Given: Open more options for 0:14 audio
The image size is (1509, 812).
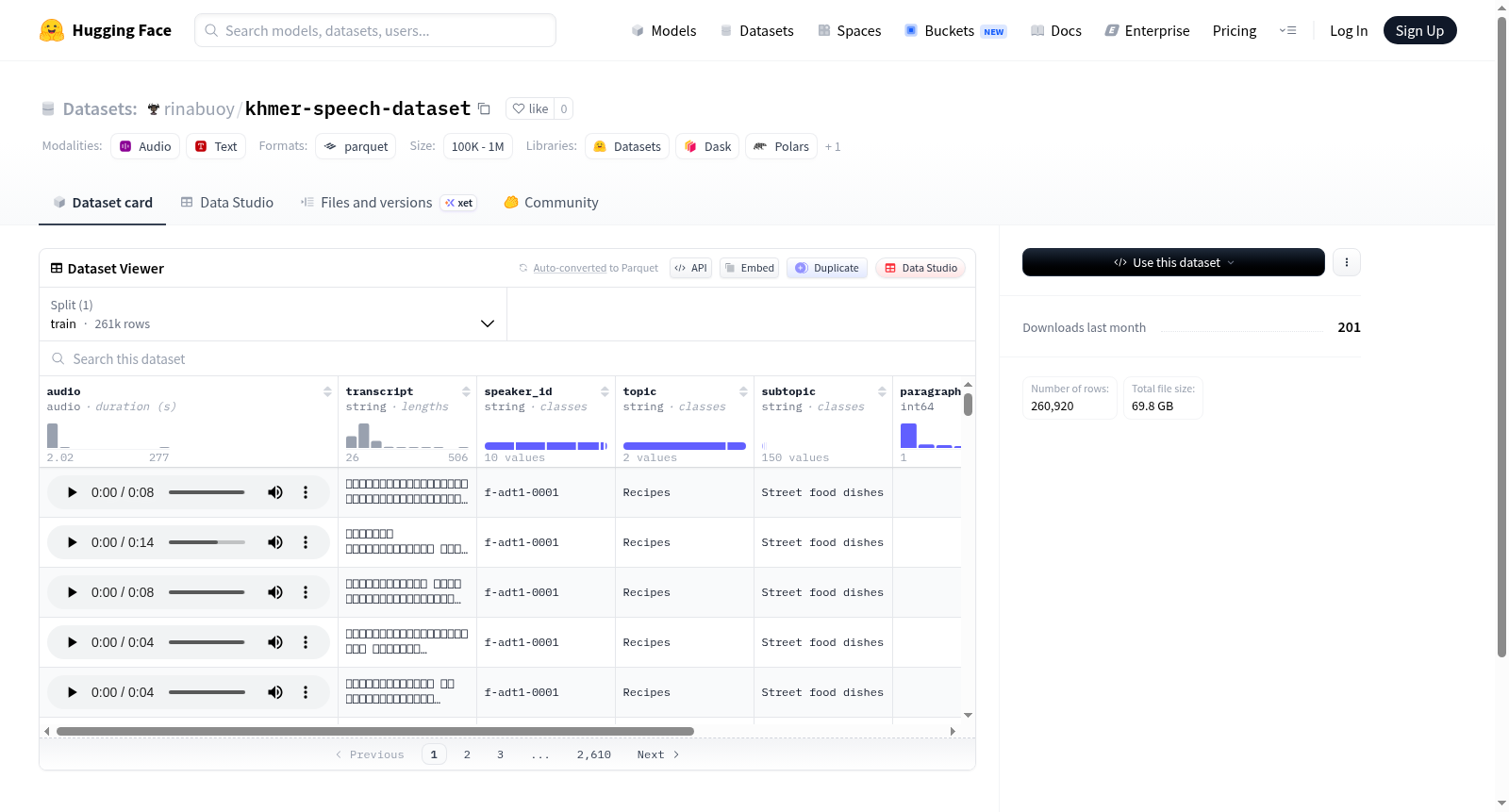Looking at the screenshot, I should click(306, 542).
